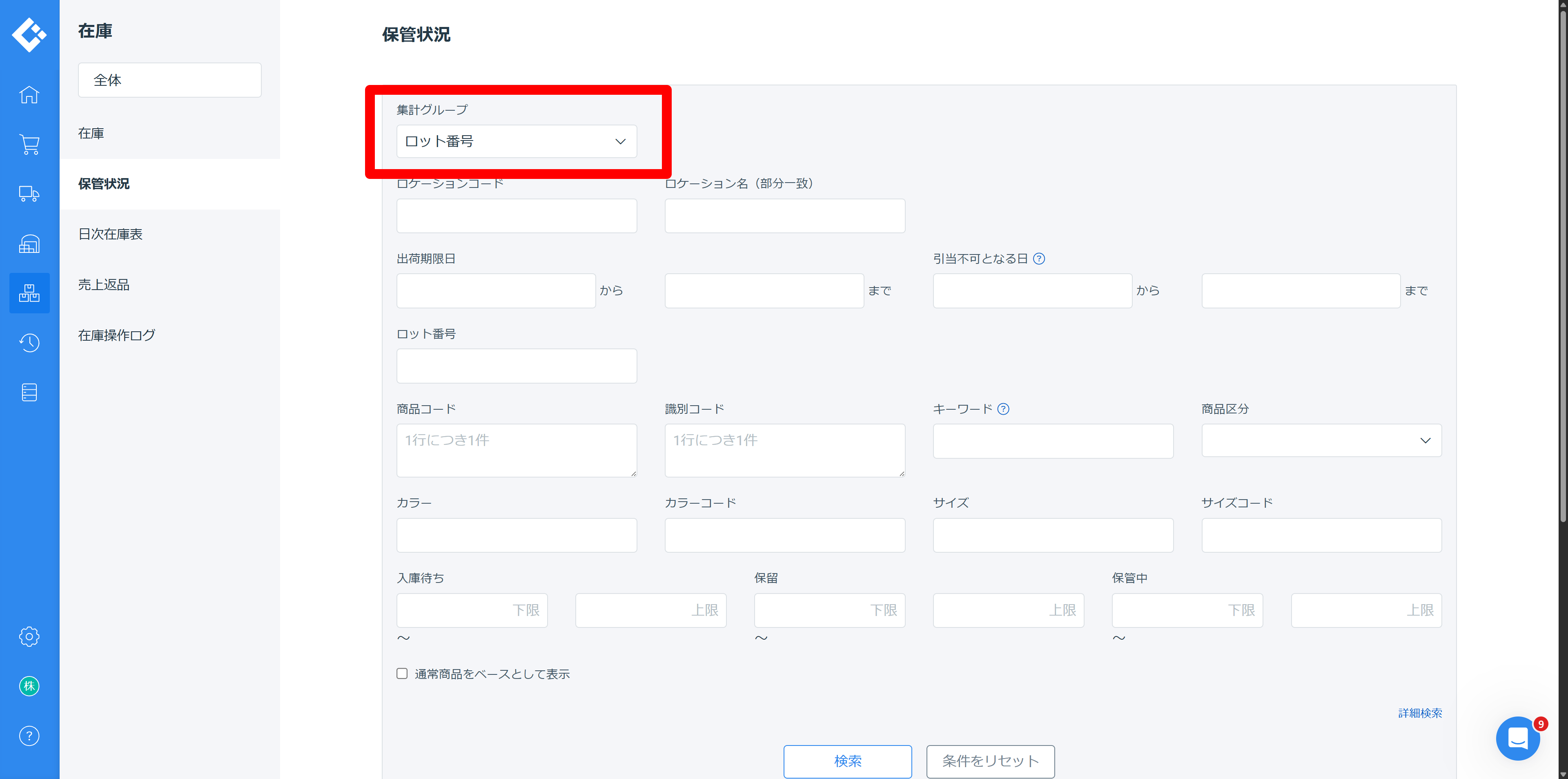Click the ロケーションコード input field

click(x=516, y=216)
